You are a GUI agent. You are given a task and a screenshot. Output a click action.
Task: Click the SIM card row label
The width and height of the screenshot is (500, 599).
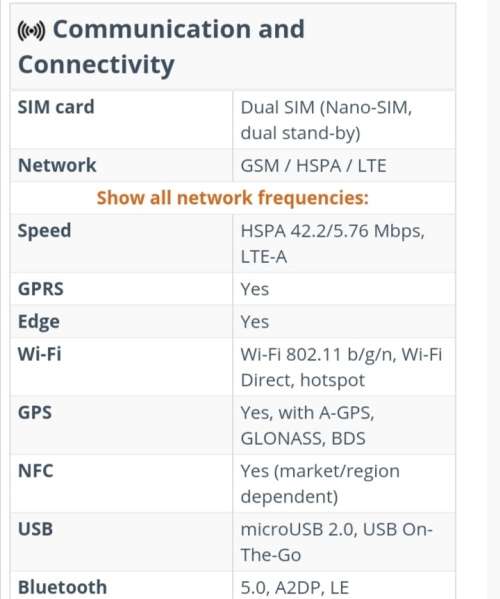pos(56,107)
